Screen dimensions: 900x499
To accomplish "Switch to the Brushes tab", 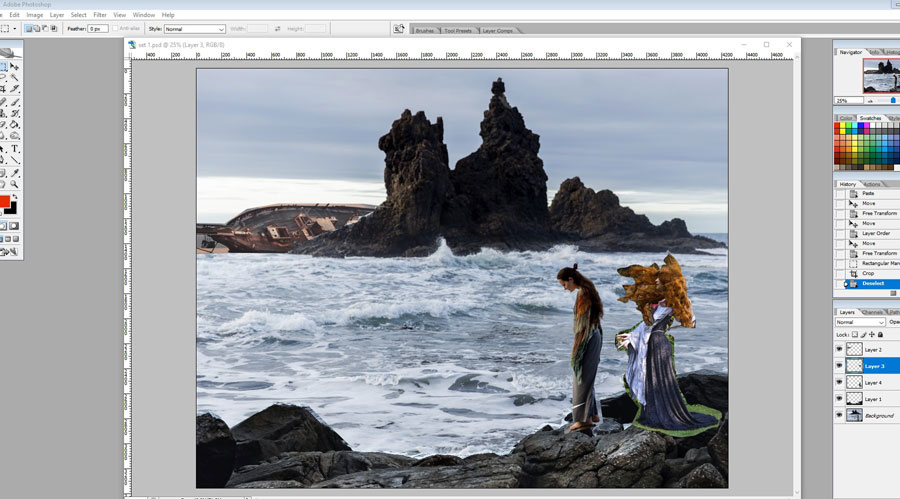I will (425, 30).
